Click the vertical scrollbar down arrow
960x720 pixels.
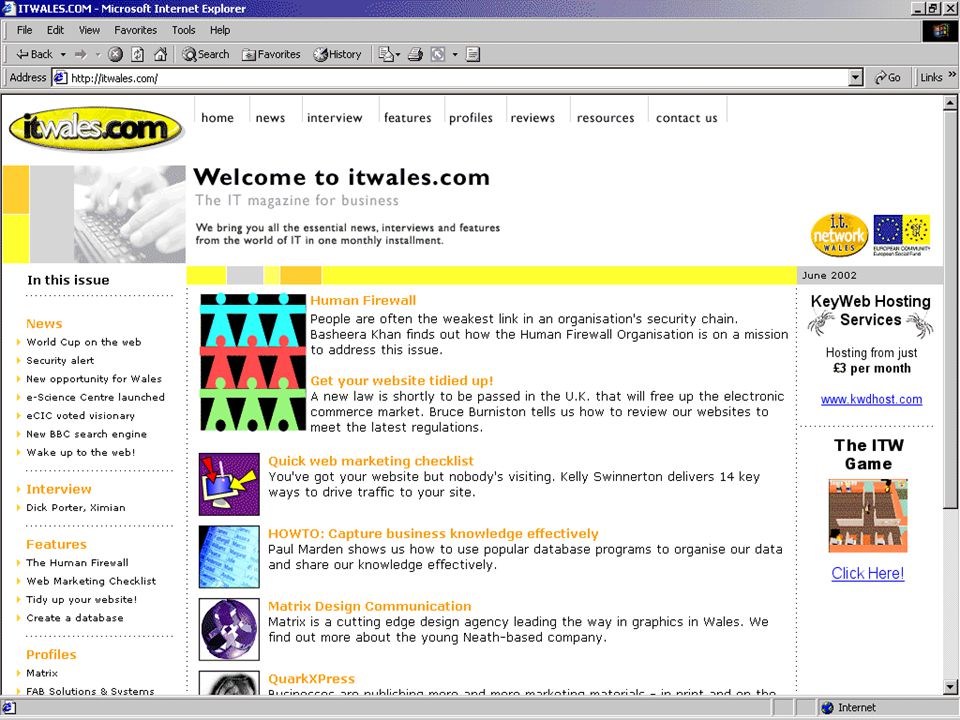tap(950, 686)
